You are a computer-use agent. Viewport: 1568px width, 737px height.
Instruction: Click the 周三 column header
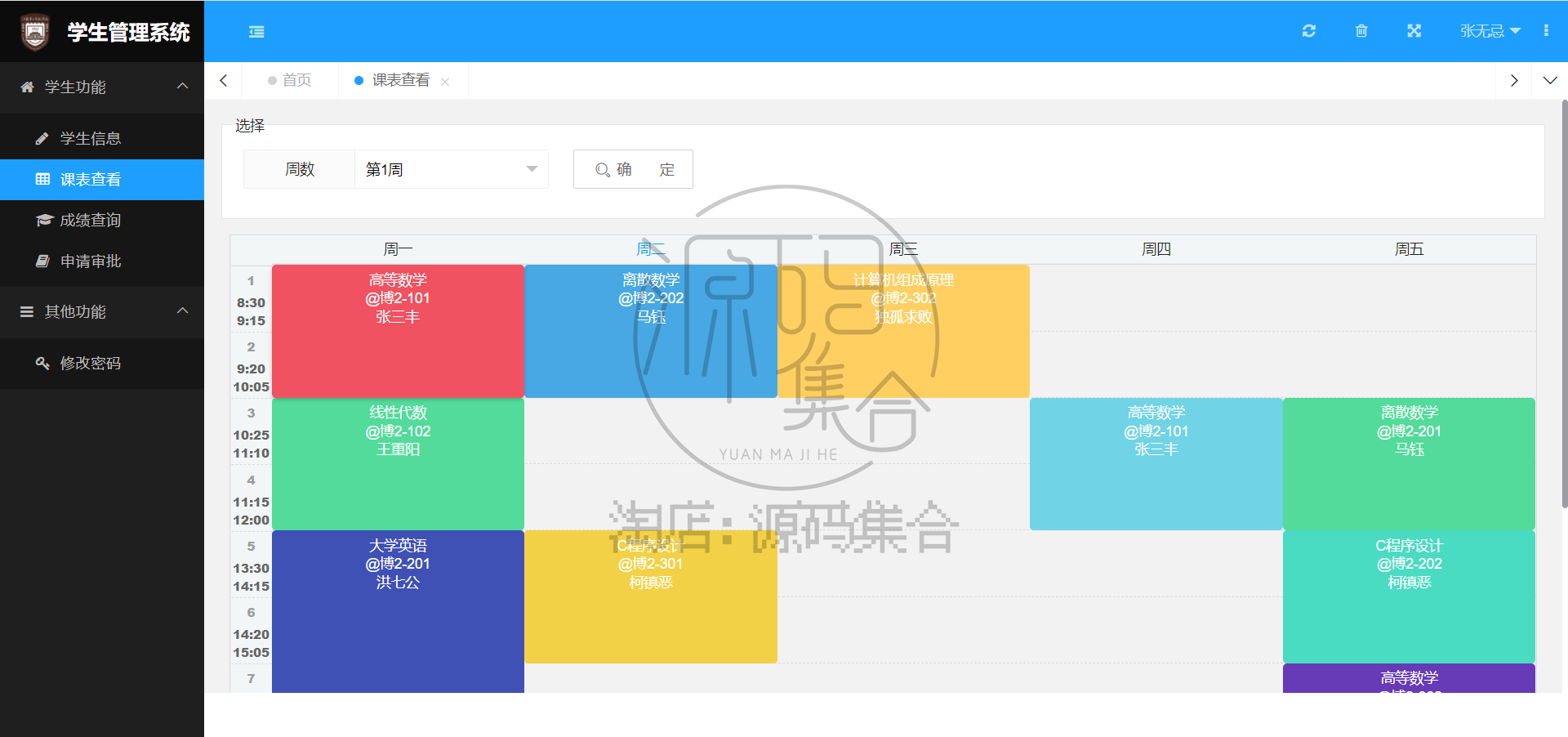[x=903, y=249]
